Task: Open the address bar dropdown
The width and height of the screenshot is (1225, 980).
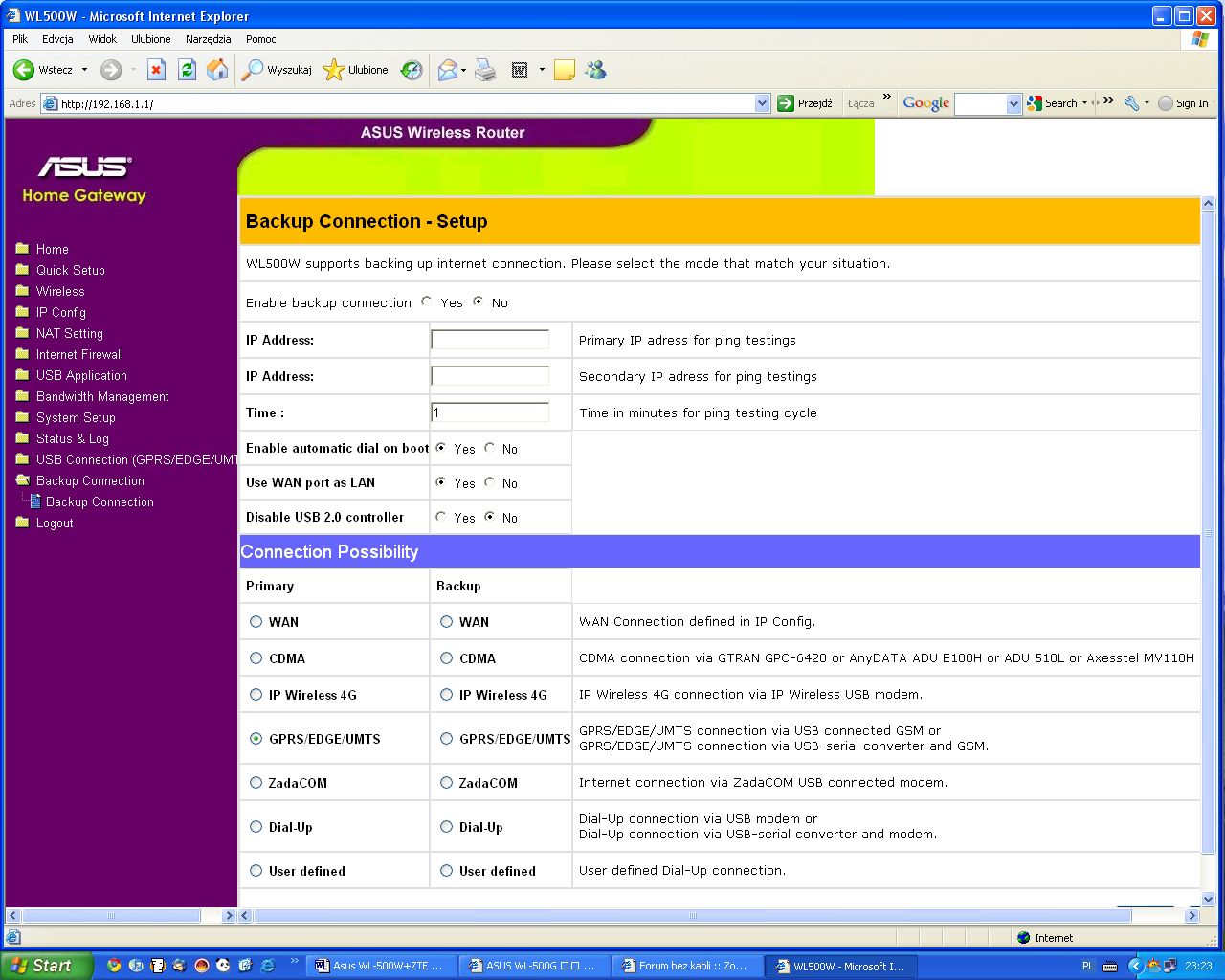Action: pyautogui.click(x=763, y=103)
